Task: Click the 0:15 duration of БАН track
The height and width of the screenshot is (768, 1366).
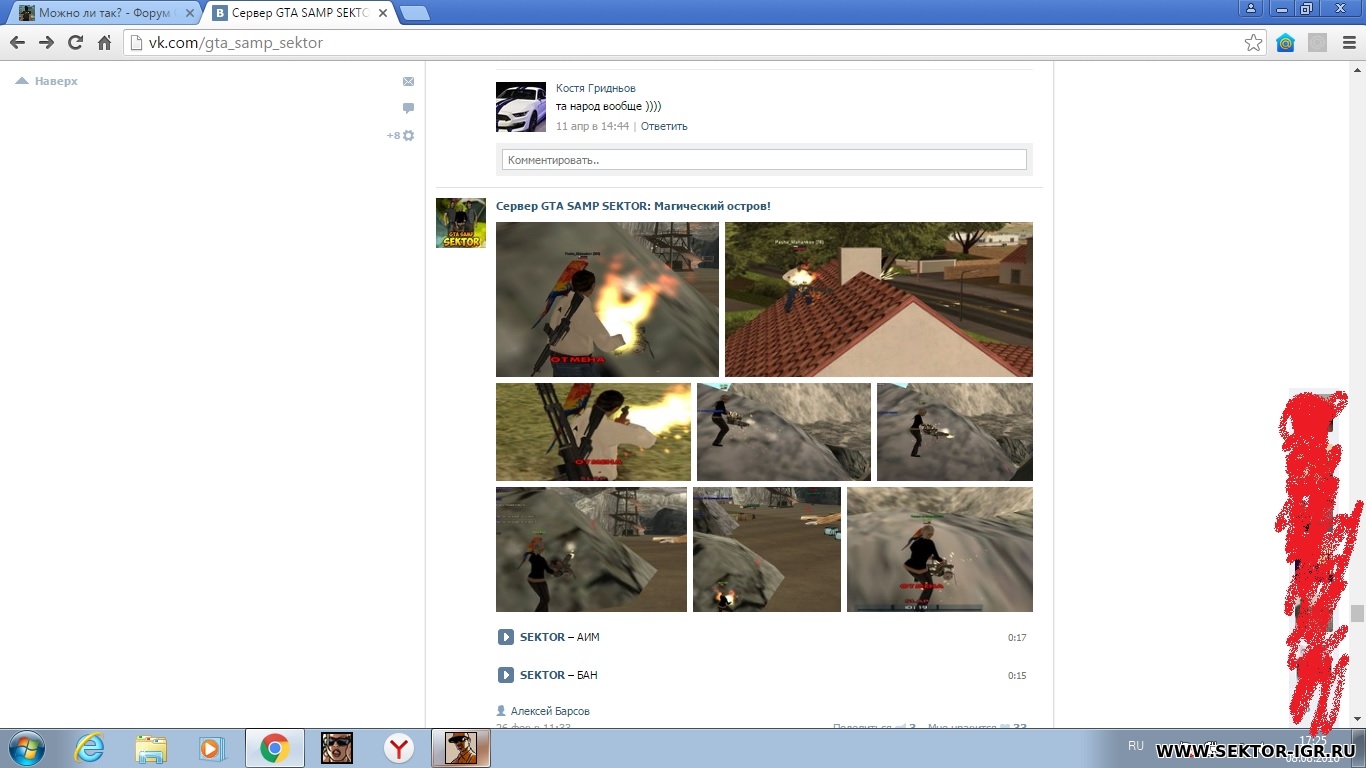Action: click(1017, 676)
